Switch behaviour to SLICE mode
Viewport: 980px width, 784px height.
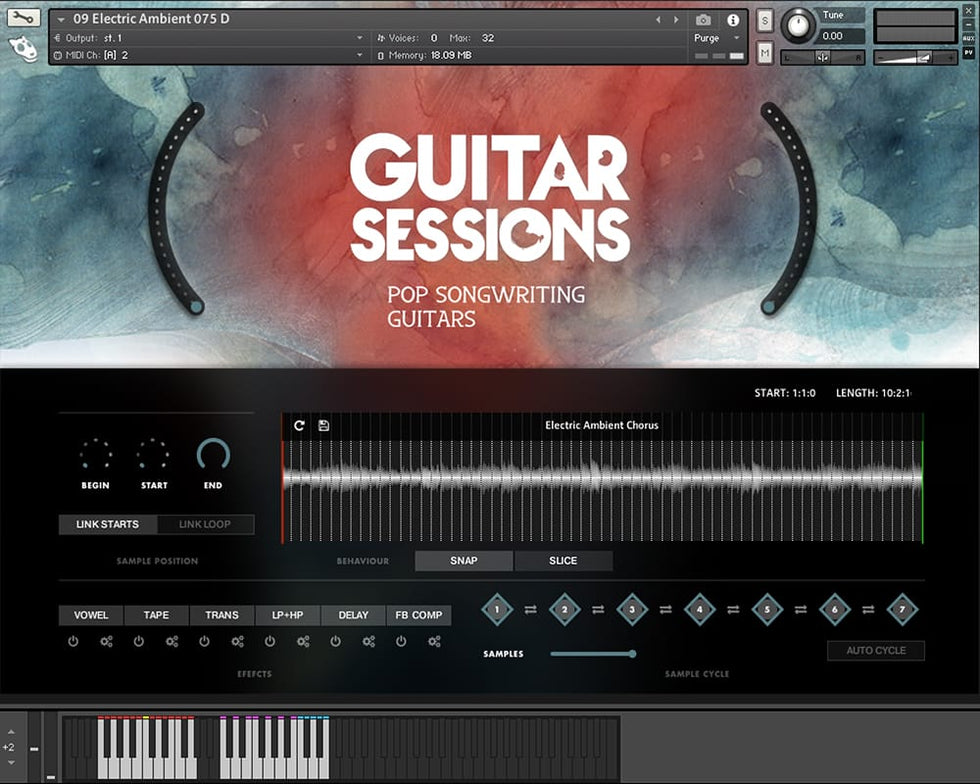(x=563, y=560)
